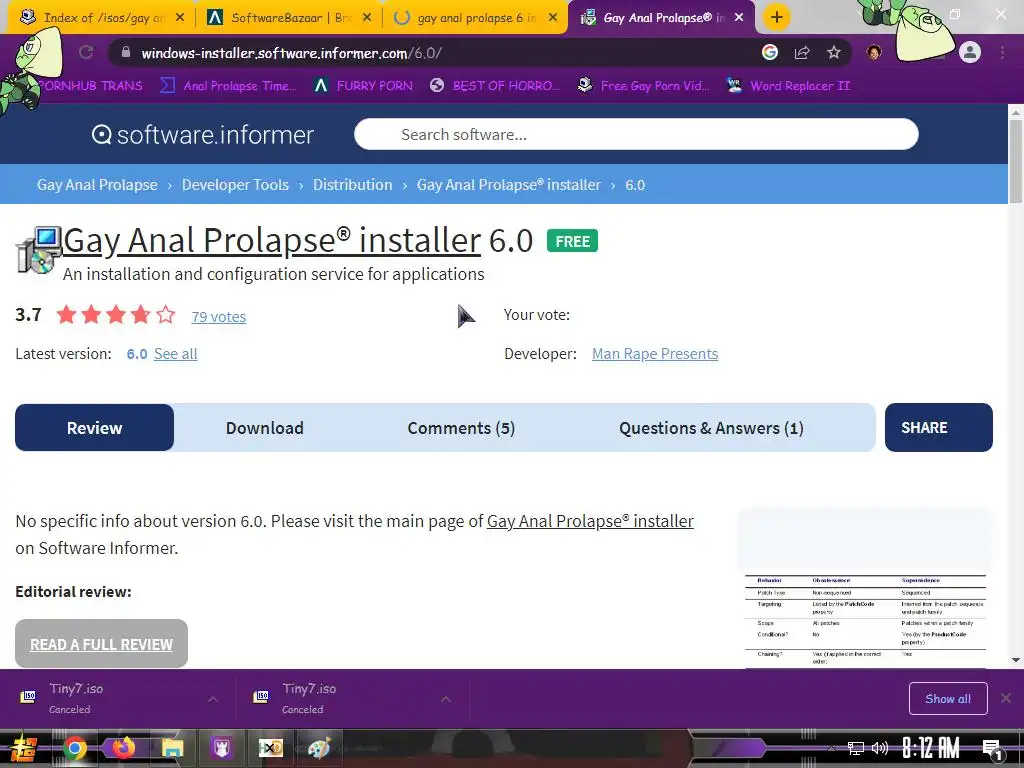This screenshot has height=768, width=1024.
Task: Close the downloads bar with the X
Action: coord(1006,698)
